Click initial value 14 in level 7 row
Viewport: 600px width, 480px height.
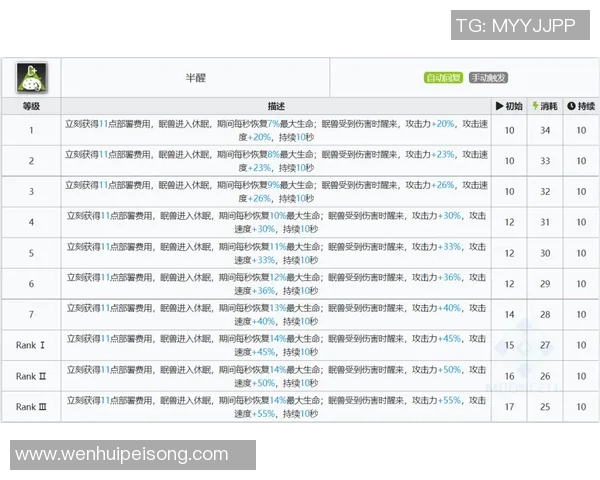pos(509,314)
